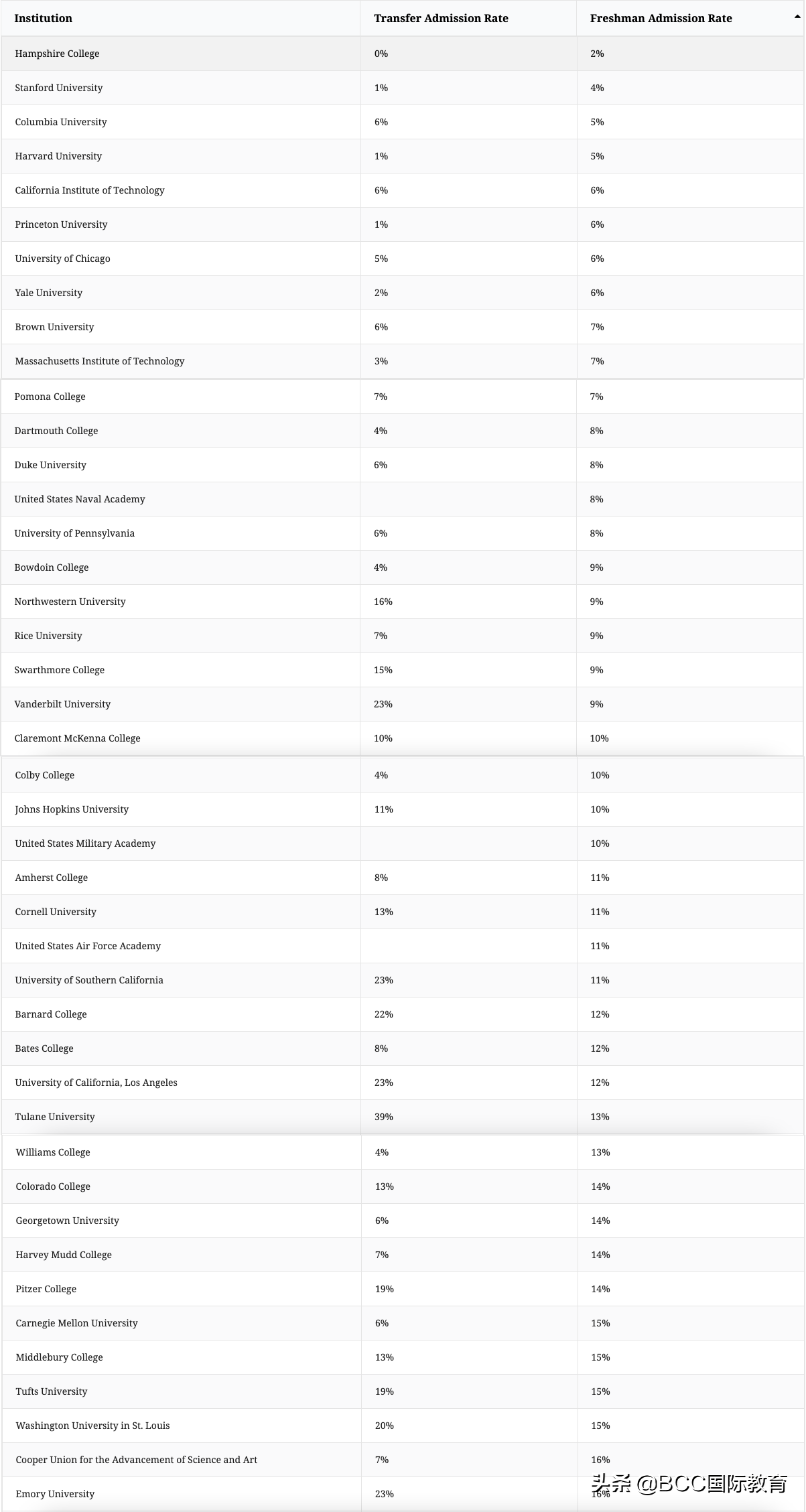Click the Williams College institution cell
This screenshot has height=1512, width=806.
(53, 1152)
